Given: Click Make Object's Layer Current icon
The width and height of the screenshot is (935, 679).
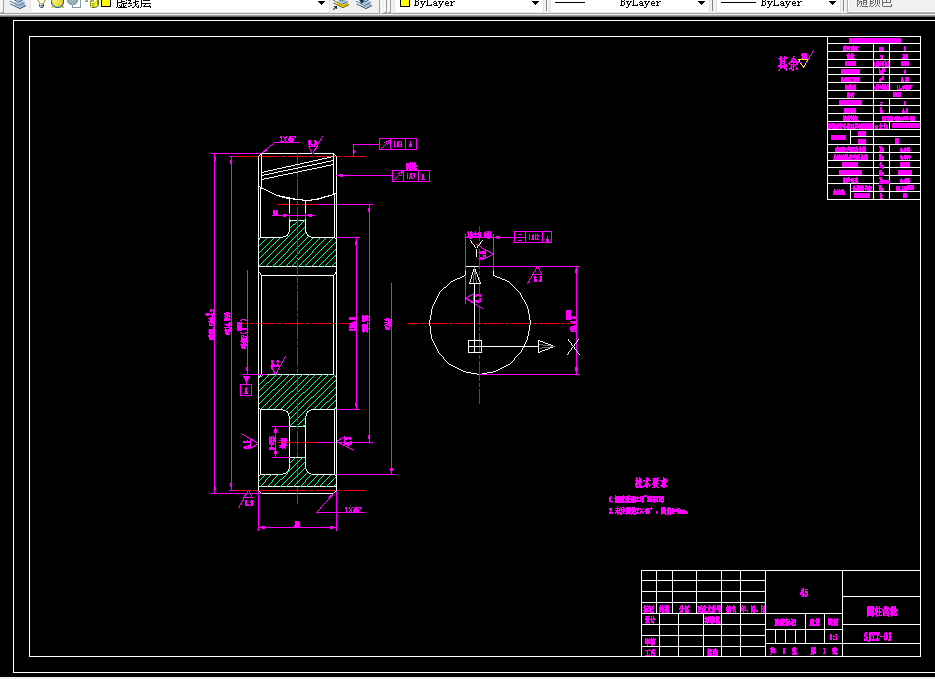Looking at the screenshot, I should coord(340,4).
